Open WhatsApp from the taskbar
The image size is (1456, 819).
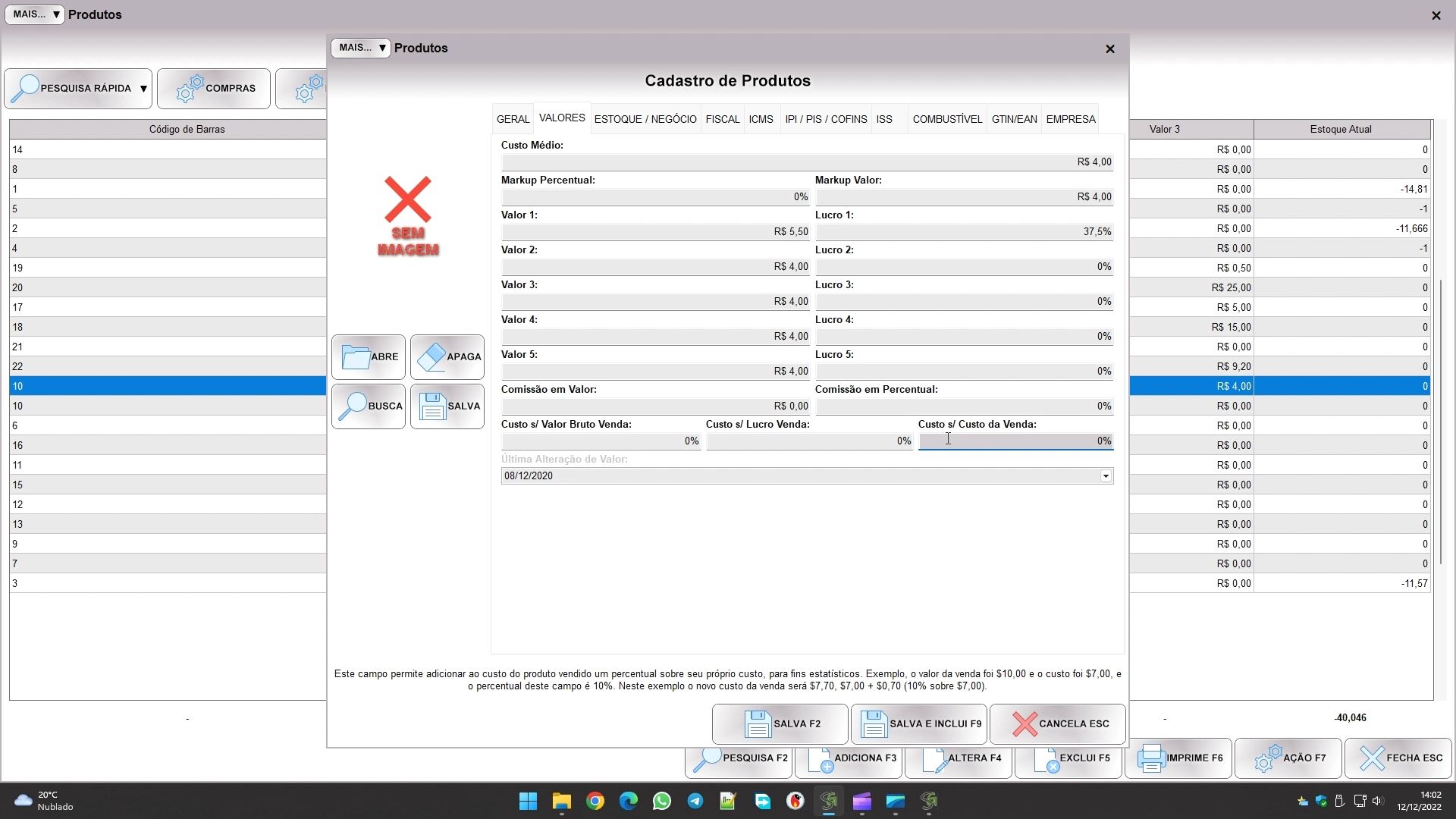(x=661, y=801)
